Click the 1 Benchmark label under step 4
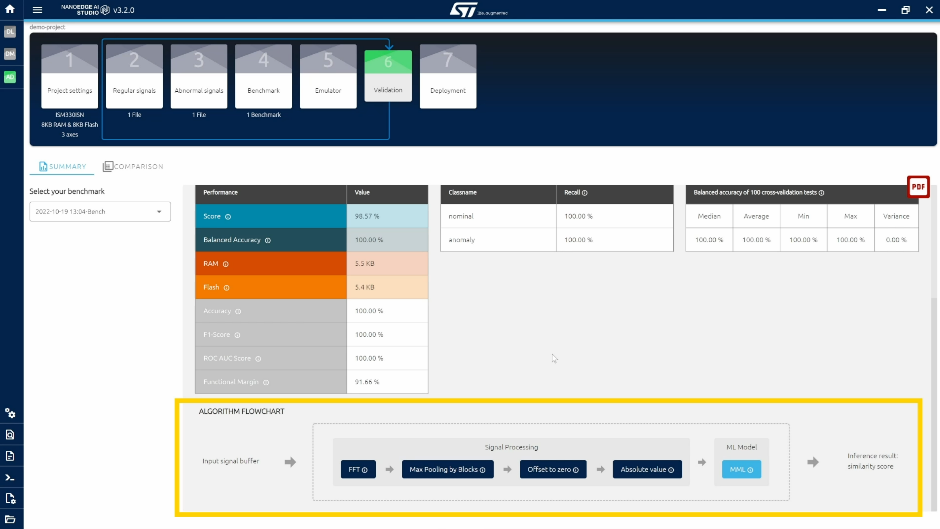This screenshot has height=529, width=940. tap(264, 115)
